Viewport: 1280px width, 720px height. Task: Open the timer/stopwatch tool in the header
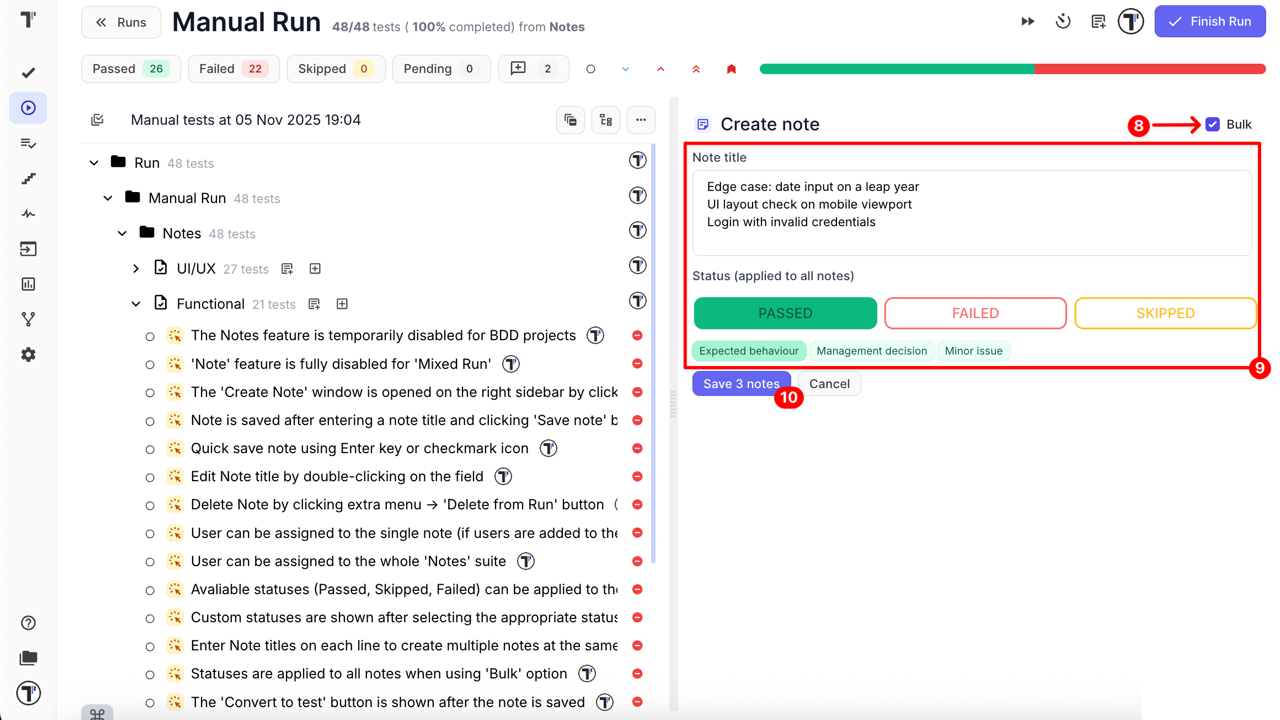point(1062,20)
